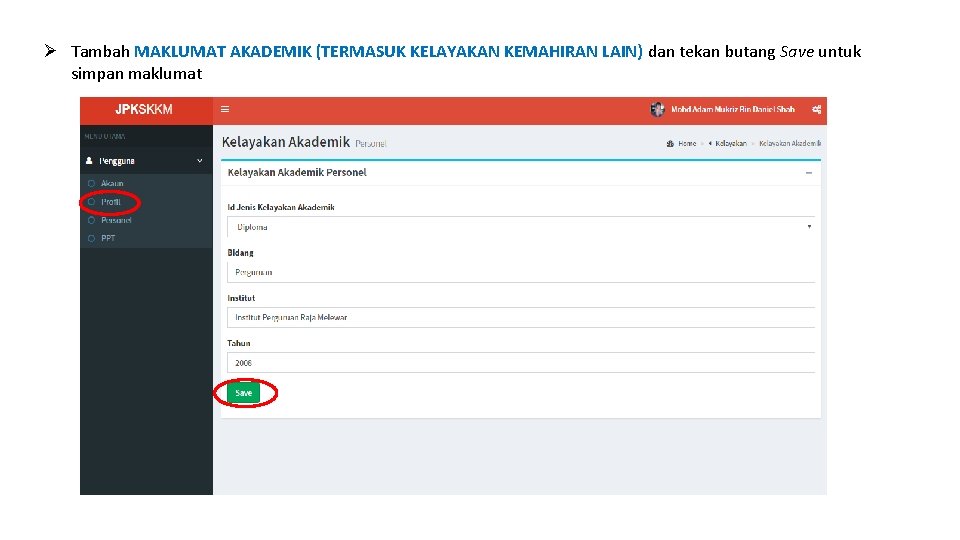Screen dimensions: 960x540
Task: Open PPT in the sidebar
Action: [x=108, y=238]
